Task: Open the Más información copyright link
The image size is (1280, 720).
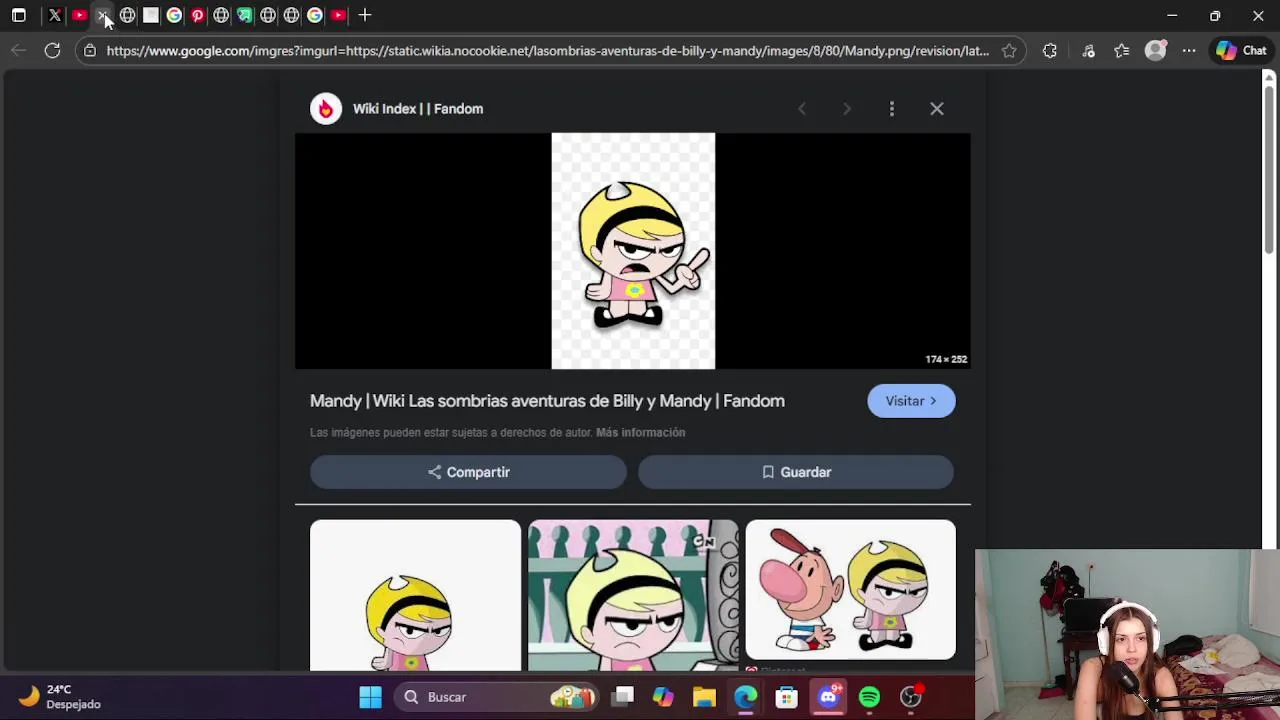Action: coord(641,433)
